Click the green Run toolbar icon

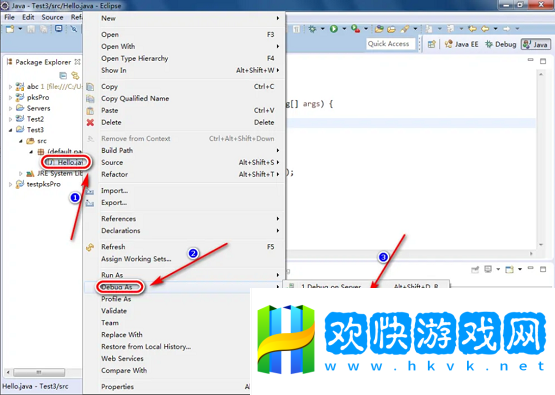click(333, 29)
